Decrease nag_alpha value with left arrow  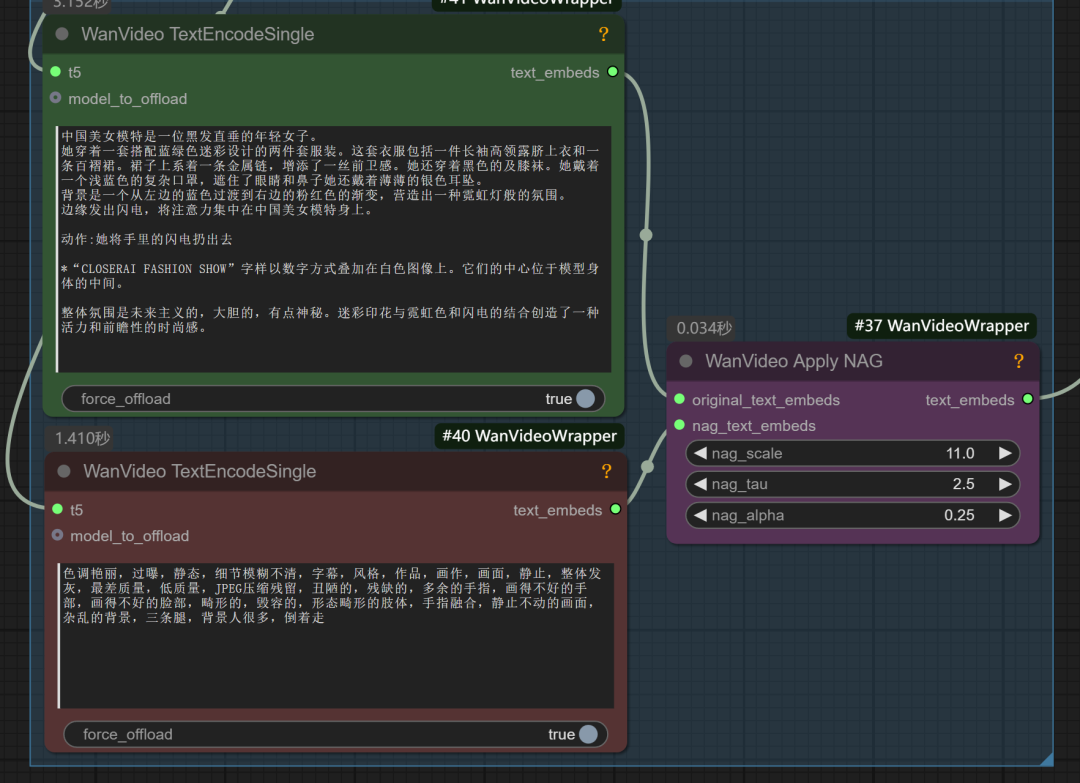tap(700, 515)
